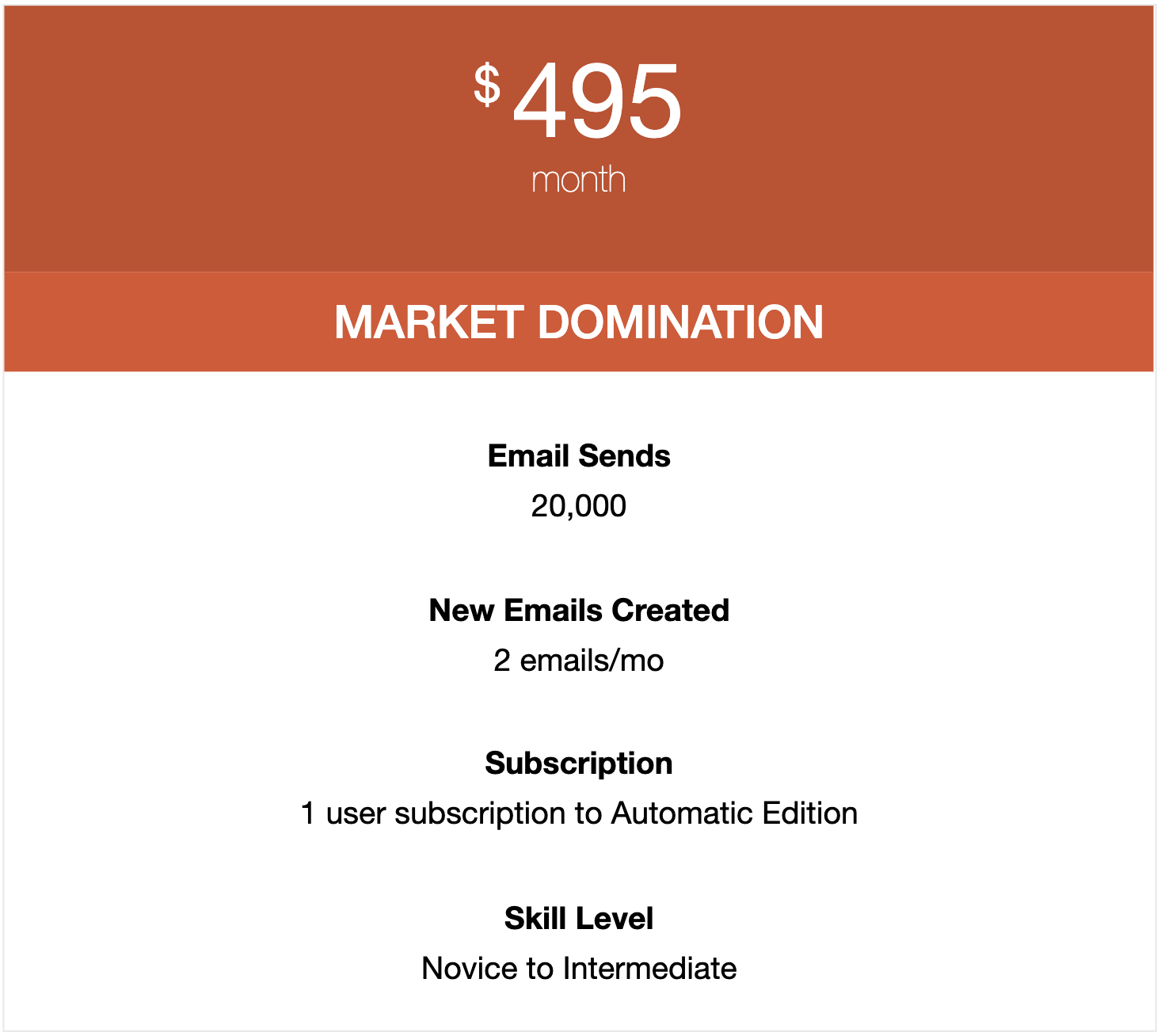Click the "2 emails/mo" text
The width and height of the screenshot is (1161, 1036).
click(x=579, y=660)
